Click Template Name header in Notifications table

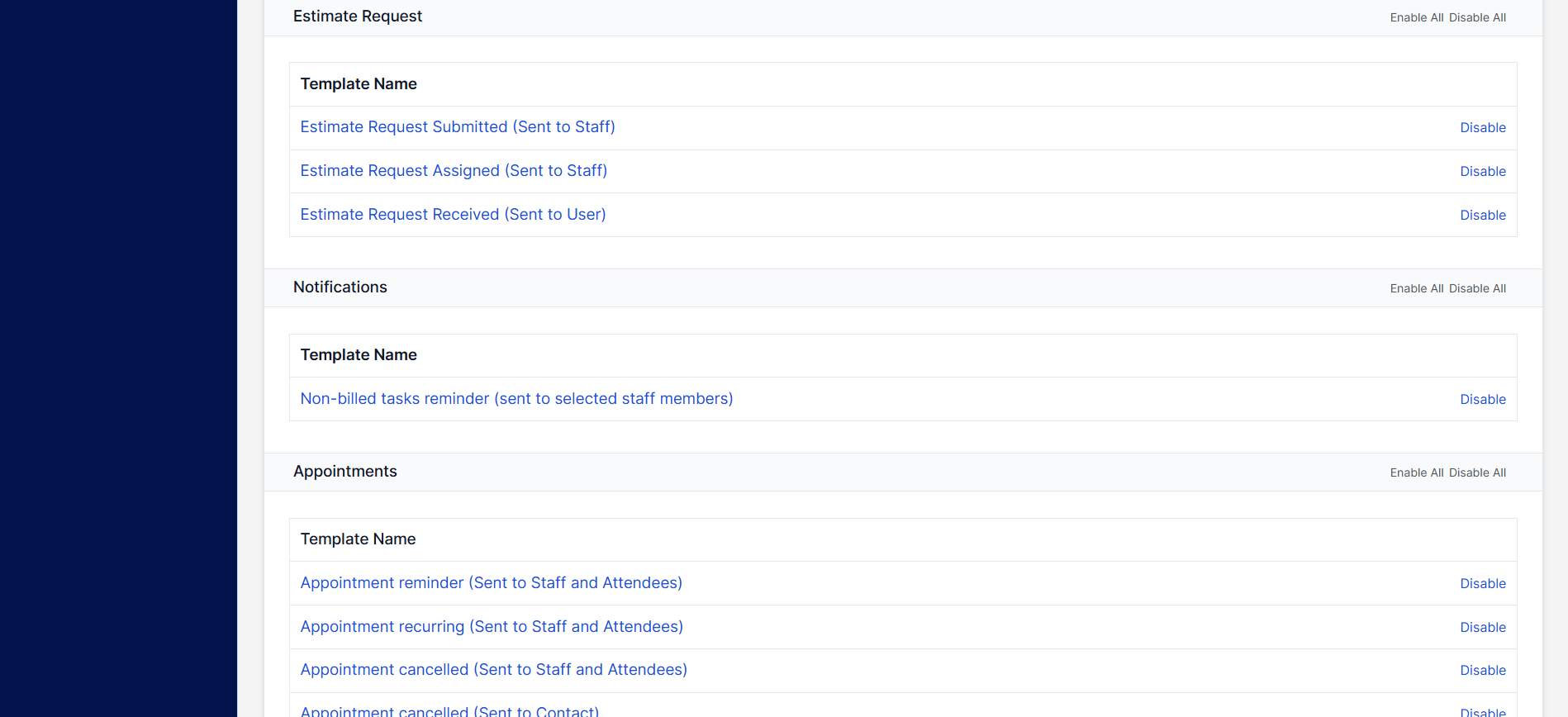359,355
